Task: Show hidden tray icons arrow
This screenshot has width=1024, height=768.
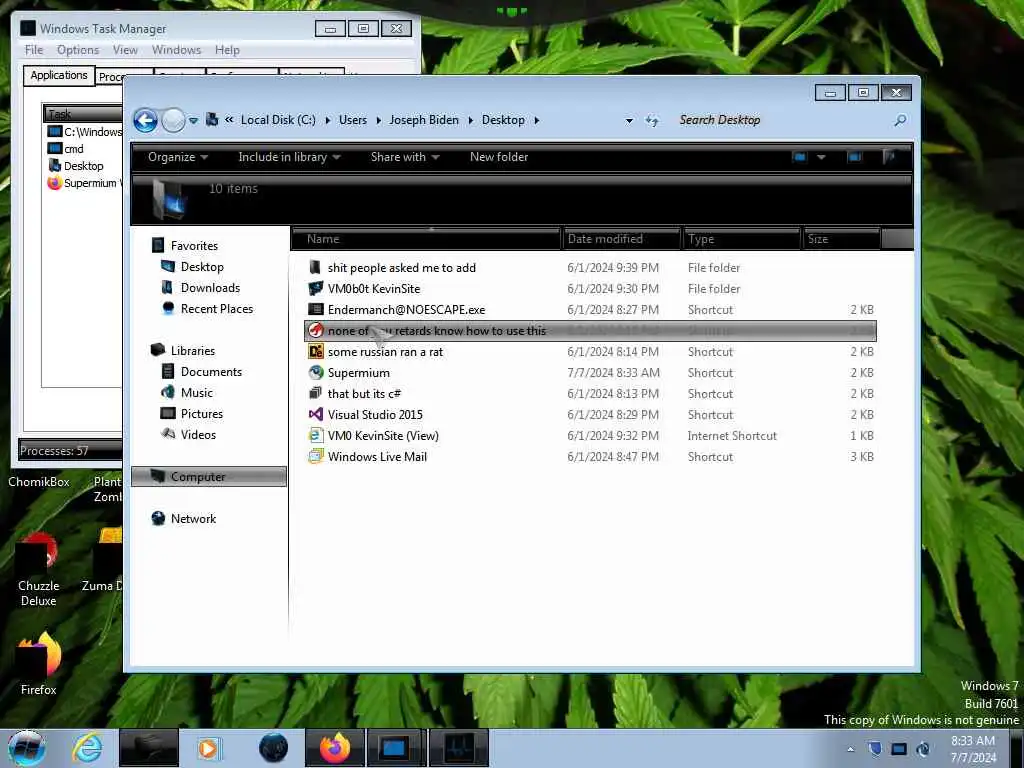Action: 850,749
